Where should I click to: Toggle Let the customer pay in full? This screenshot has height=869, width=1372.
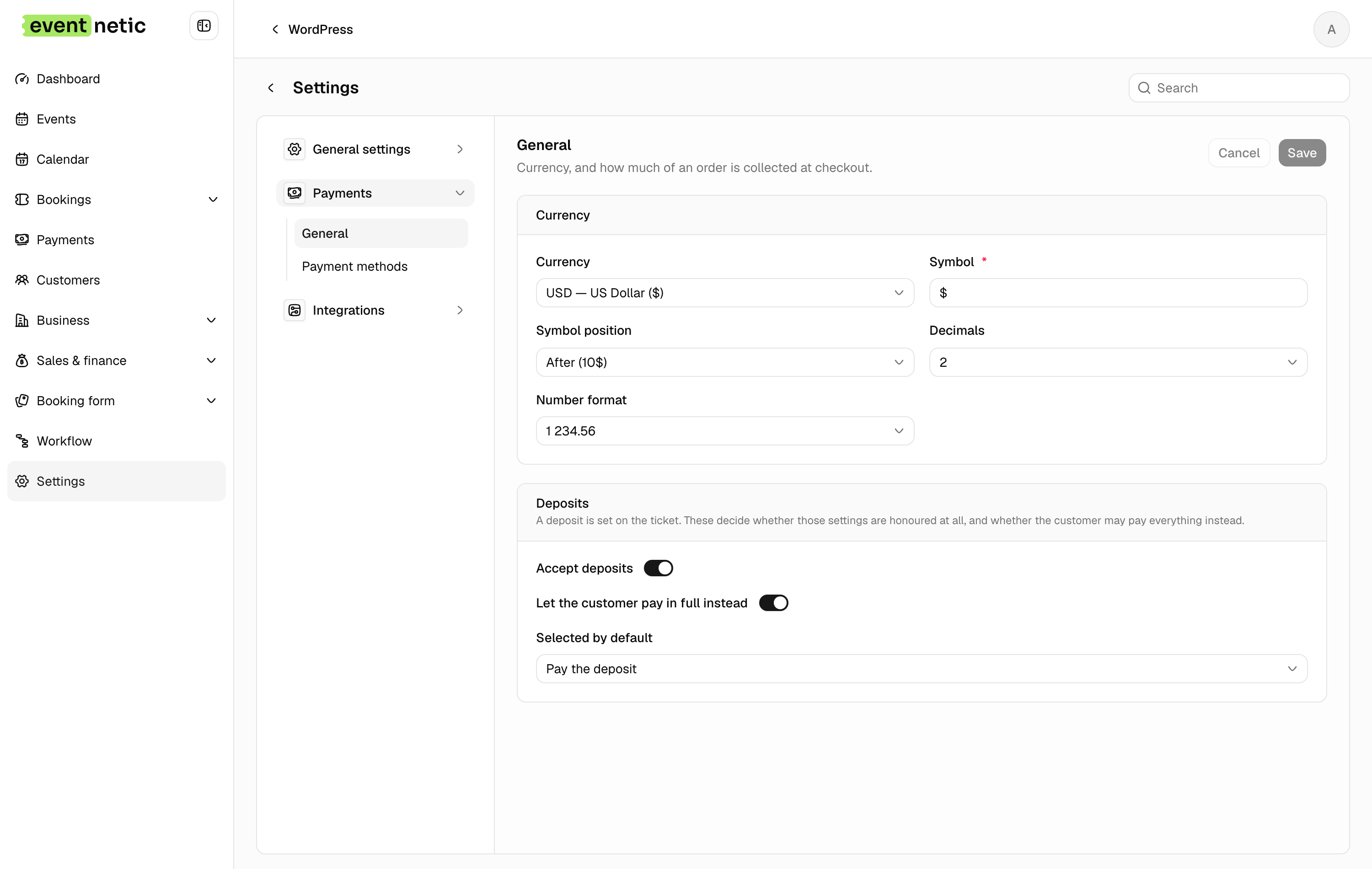coord(773,603)
